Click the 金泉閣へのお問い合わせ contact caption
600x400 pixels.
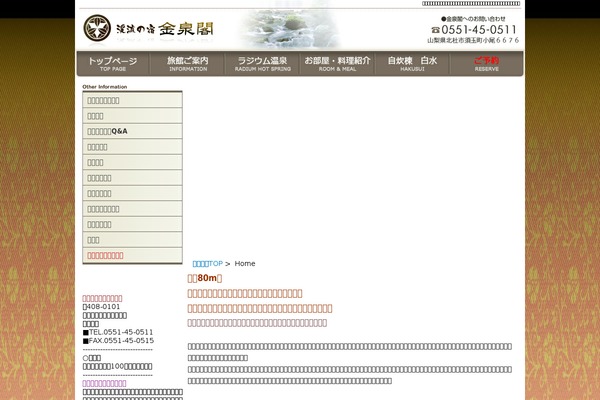(x=473, y=19)
